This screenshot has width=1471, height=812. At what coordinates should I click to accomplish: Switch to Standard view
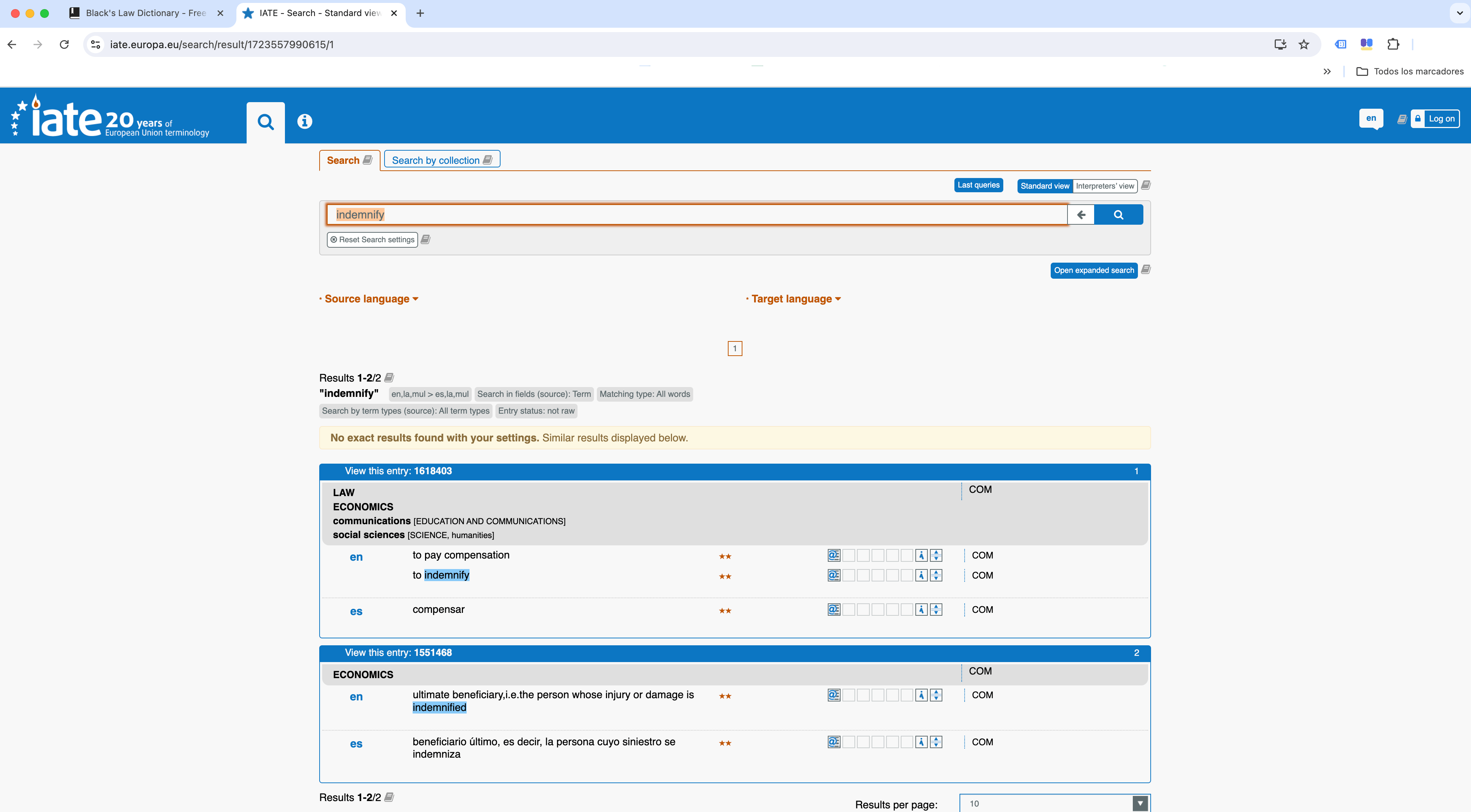tap(1045, 186)
